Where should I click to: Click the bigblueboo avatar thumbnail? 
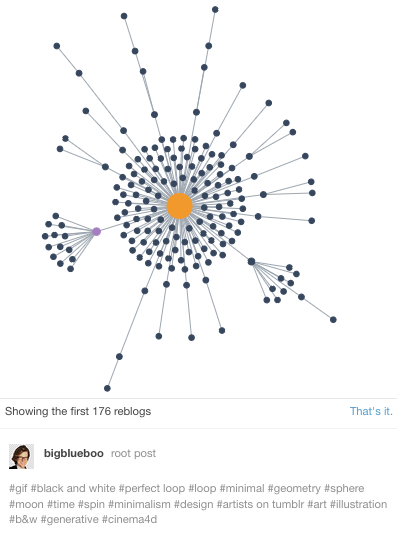(x=22, y=456)
